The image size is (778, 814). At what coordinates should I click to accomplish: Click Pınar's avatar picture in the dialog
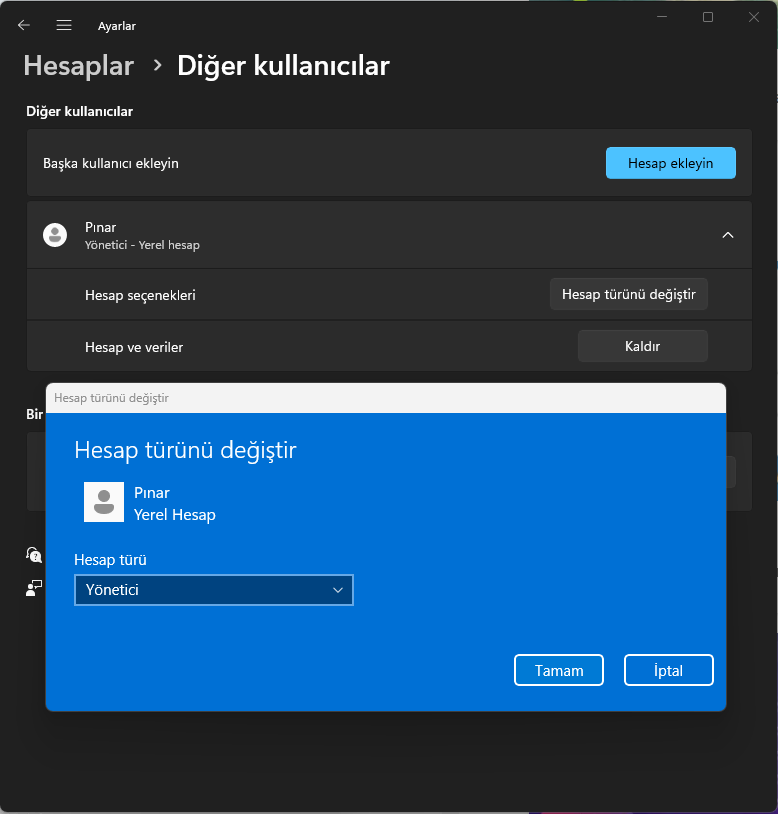[x=104, y=502]
